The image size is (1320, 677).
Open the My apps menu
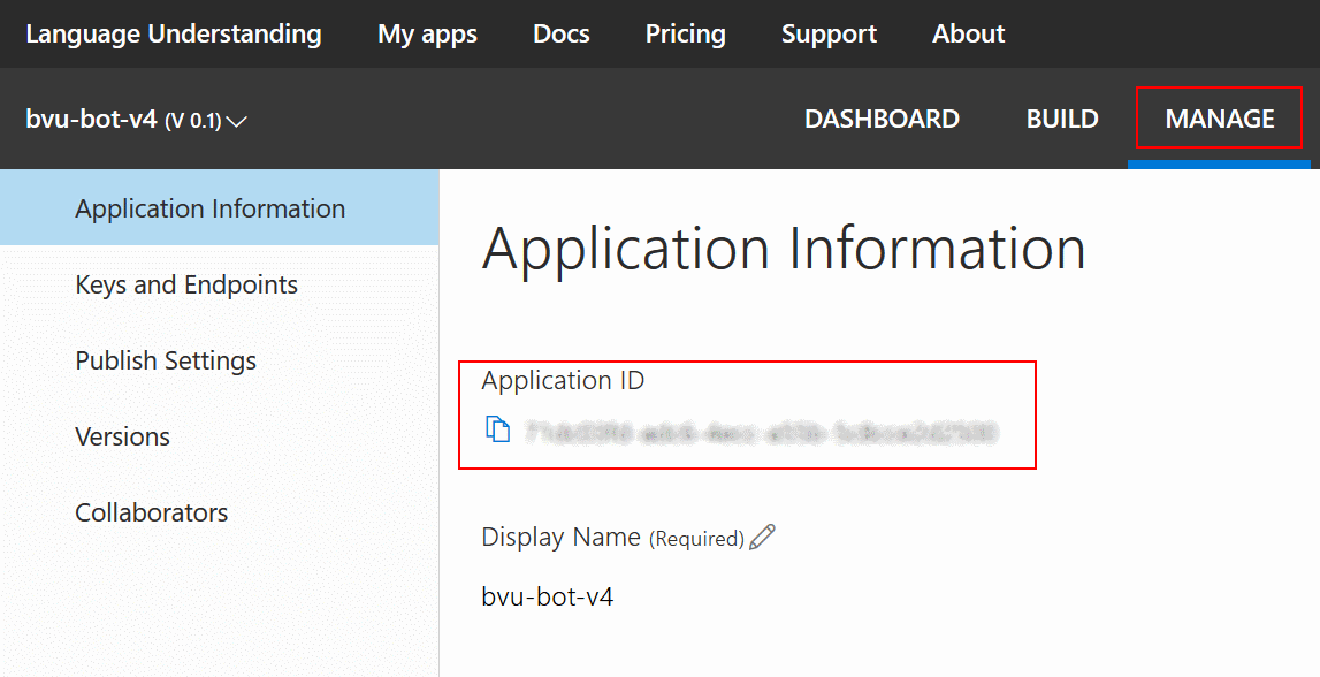click(x=426, y=33)
